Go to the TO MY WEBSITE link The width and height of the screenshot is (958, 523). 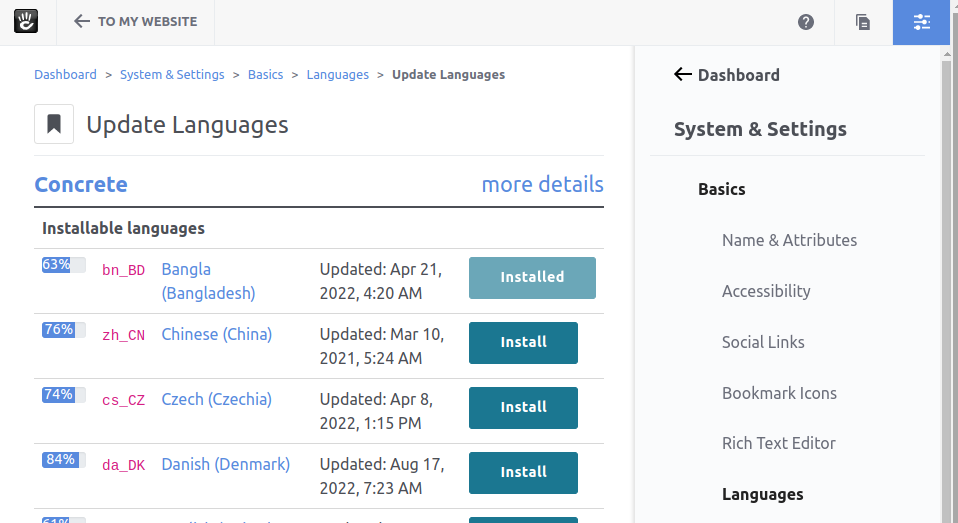coord(147,21)
